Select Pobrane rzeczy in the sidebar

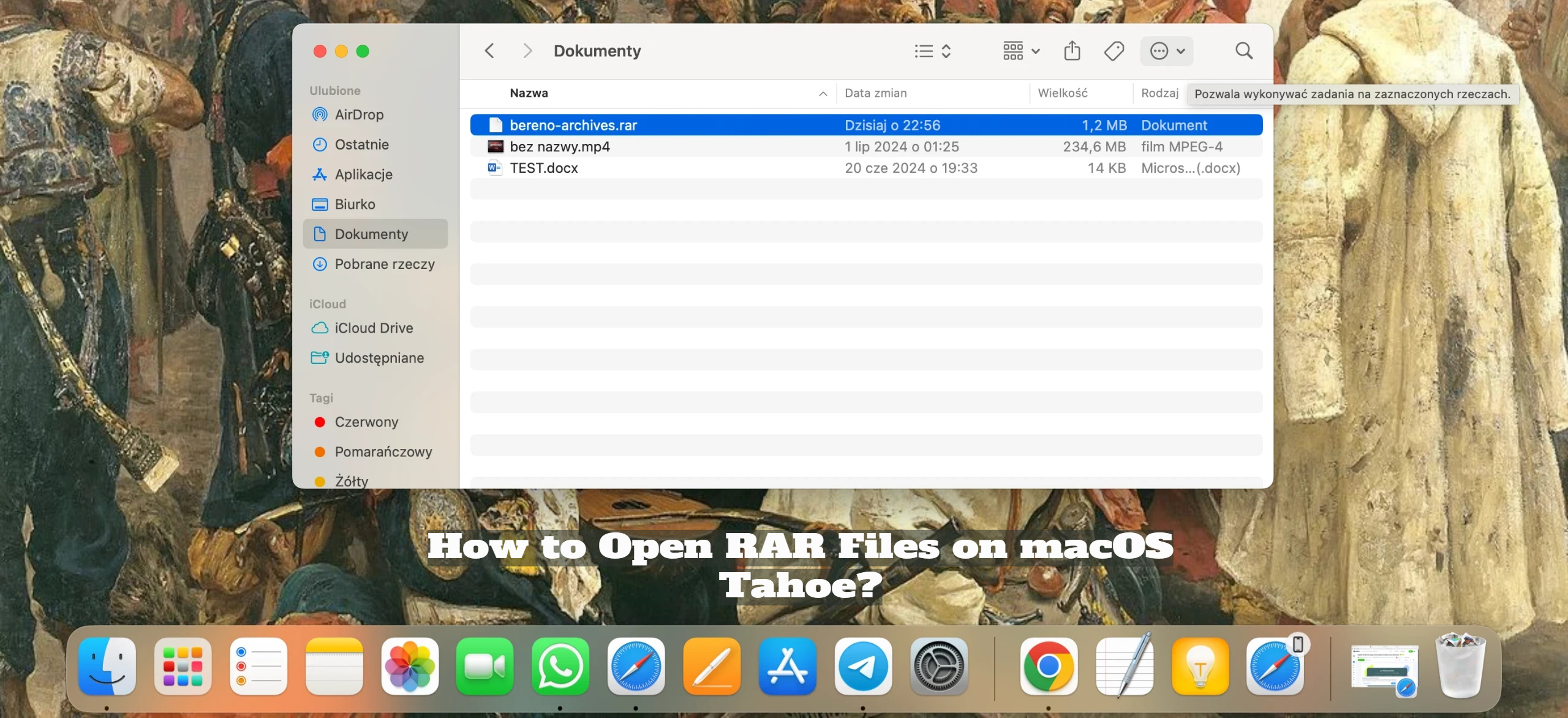(384, 264)
